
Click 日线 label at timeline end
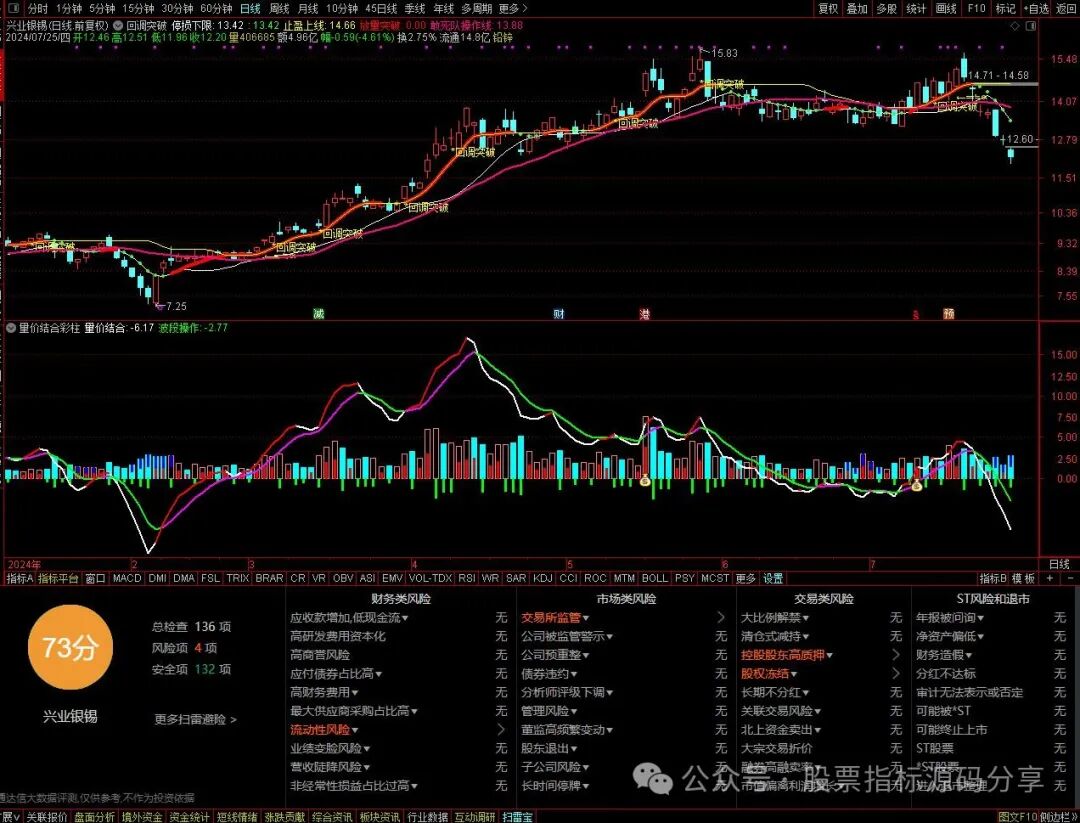click(1059, 564)
